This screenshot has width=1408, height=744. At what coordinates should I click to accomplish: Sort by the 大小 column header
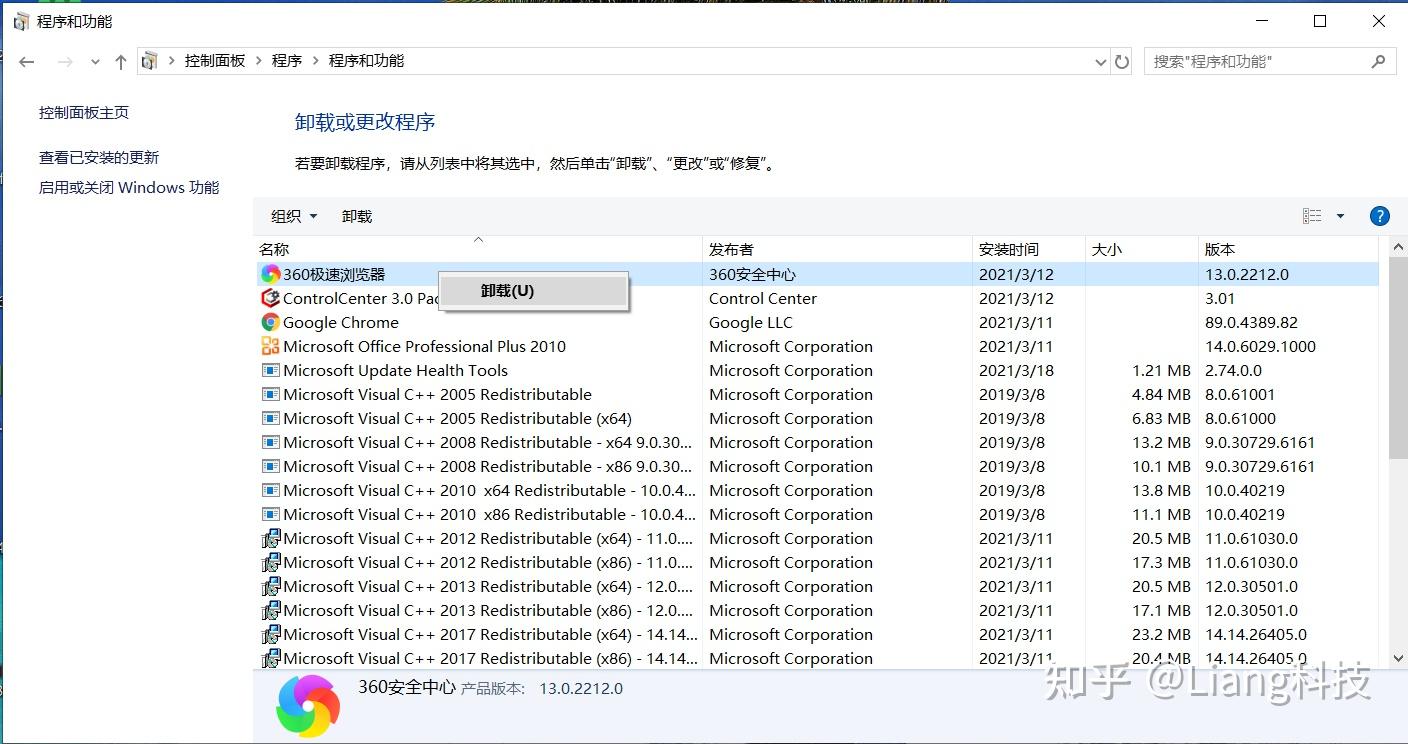(x=1142, y=249)
